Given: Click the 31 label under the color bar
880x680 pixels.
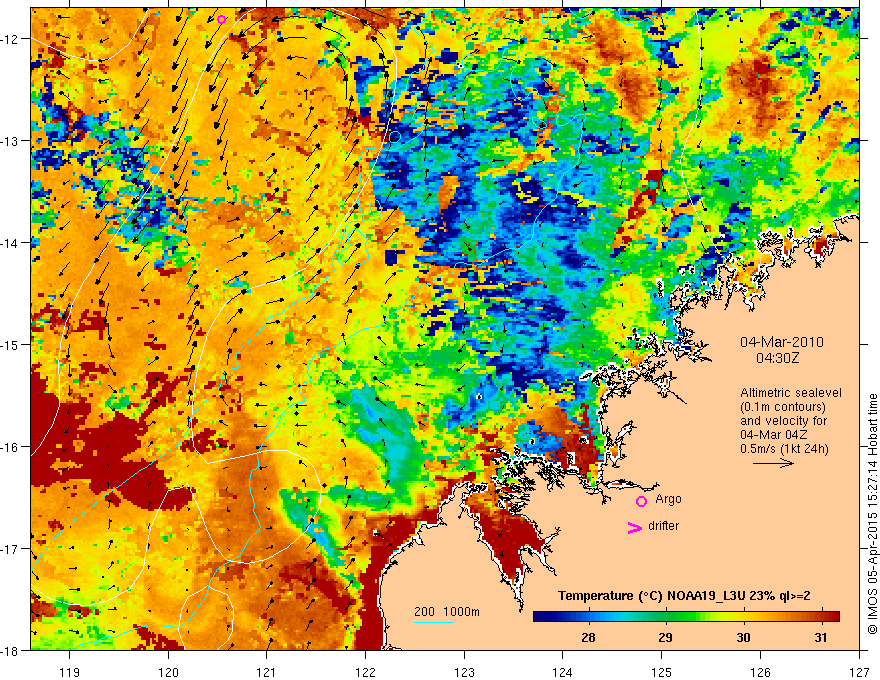Looking at the screenshot, I should click(821, 638).
